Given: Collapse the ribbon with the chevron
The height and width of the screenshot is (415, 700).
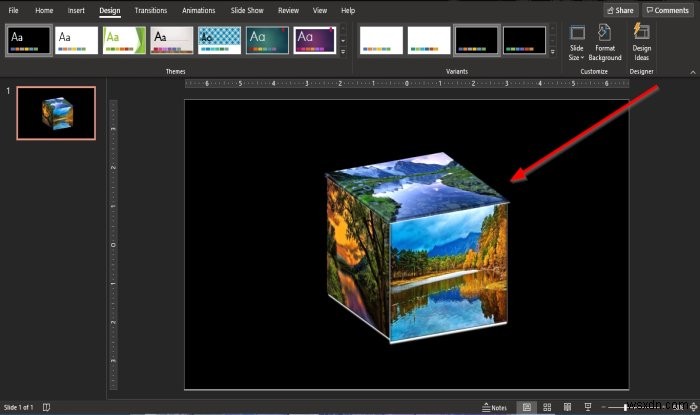Looking at the screenshot, I should pyautogui.click(x=692, y=72).
